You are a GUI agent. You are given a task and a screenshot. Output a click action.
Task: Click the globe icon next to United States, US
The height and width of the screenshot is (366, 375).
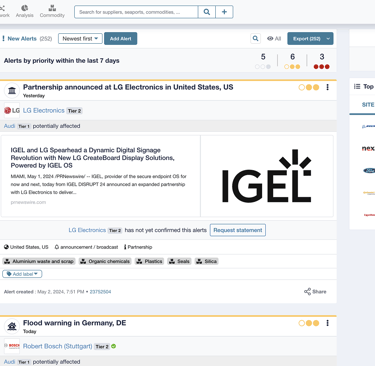click(6, 247)
